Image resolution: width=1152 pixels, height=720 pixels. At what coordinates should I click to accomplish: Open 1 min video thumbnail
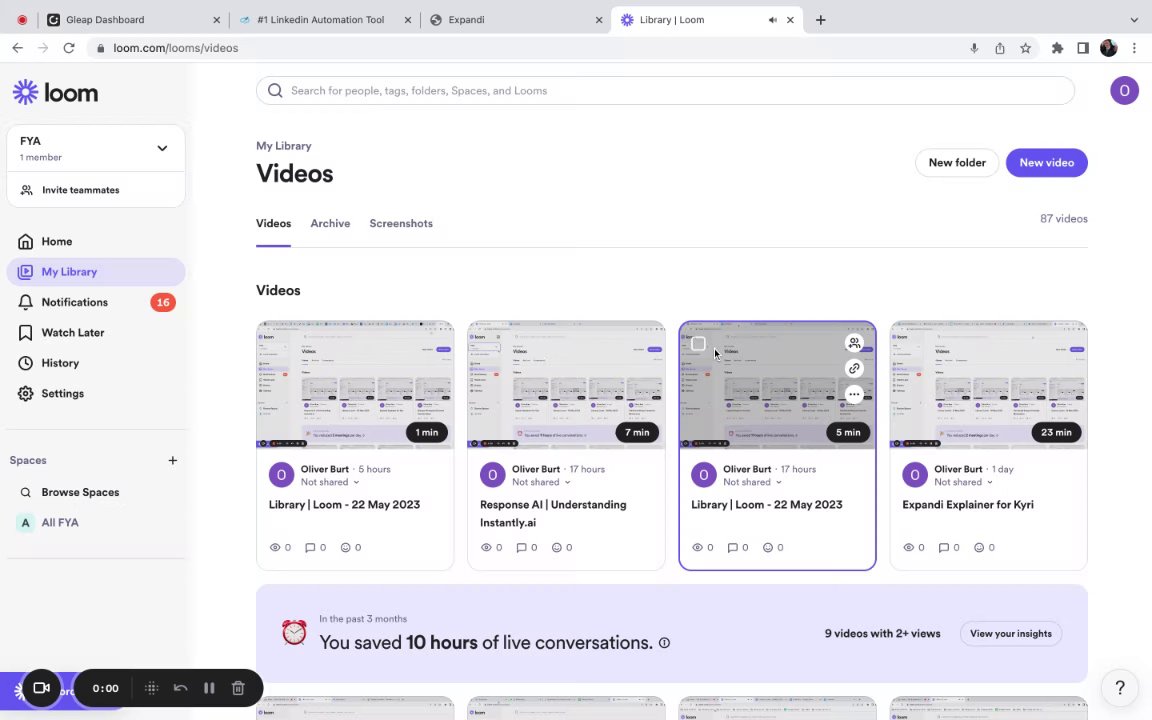(x=355, y=384)
